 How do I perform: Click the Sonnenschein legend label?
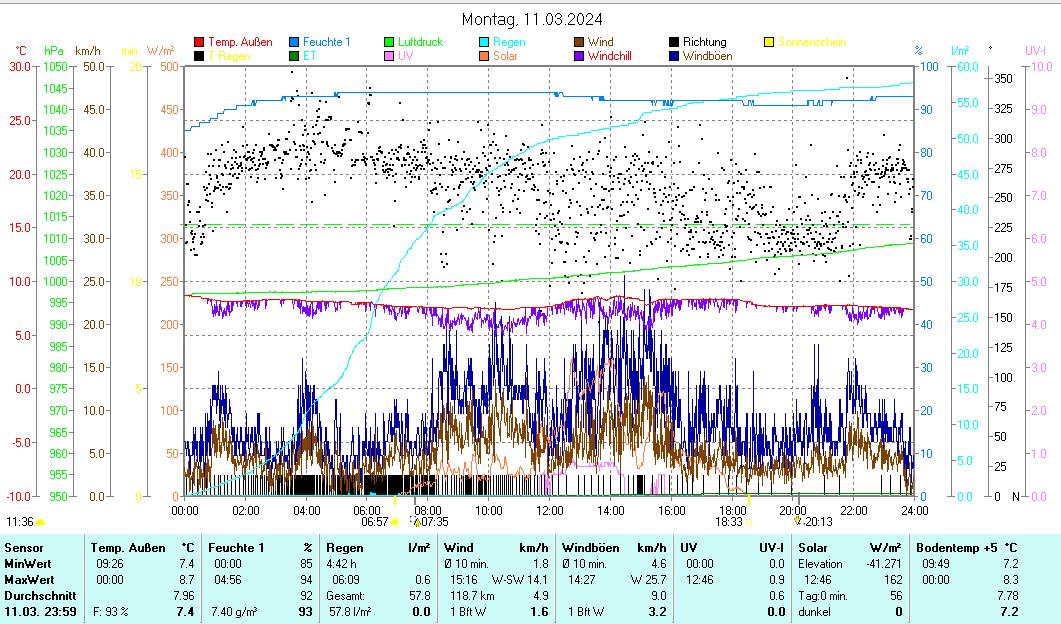click(812, 42)
